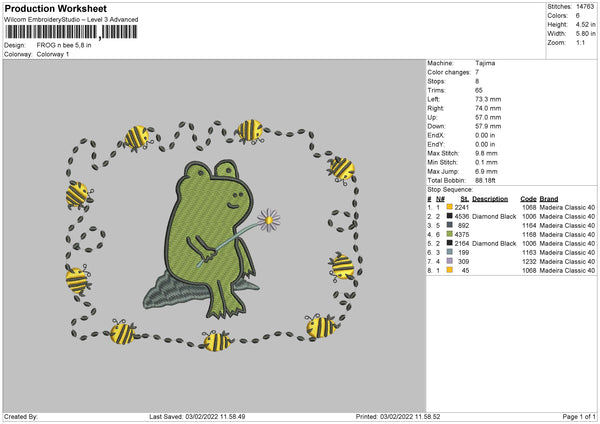The width and height of the screenshot is (600, 424).
Task: Pick the purple swatch beside 309
Action: (x=449, y=261)
